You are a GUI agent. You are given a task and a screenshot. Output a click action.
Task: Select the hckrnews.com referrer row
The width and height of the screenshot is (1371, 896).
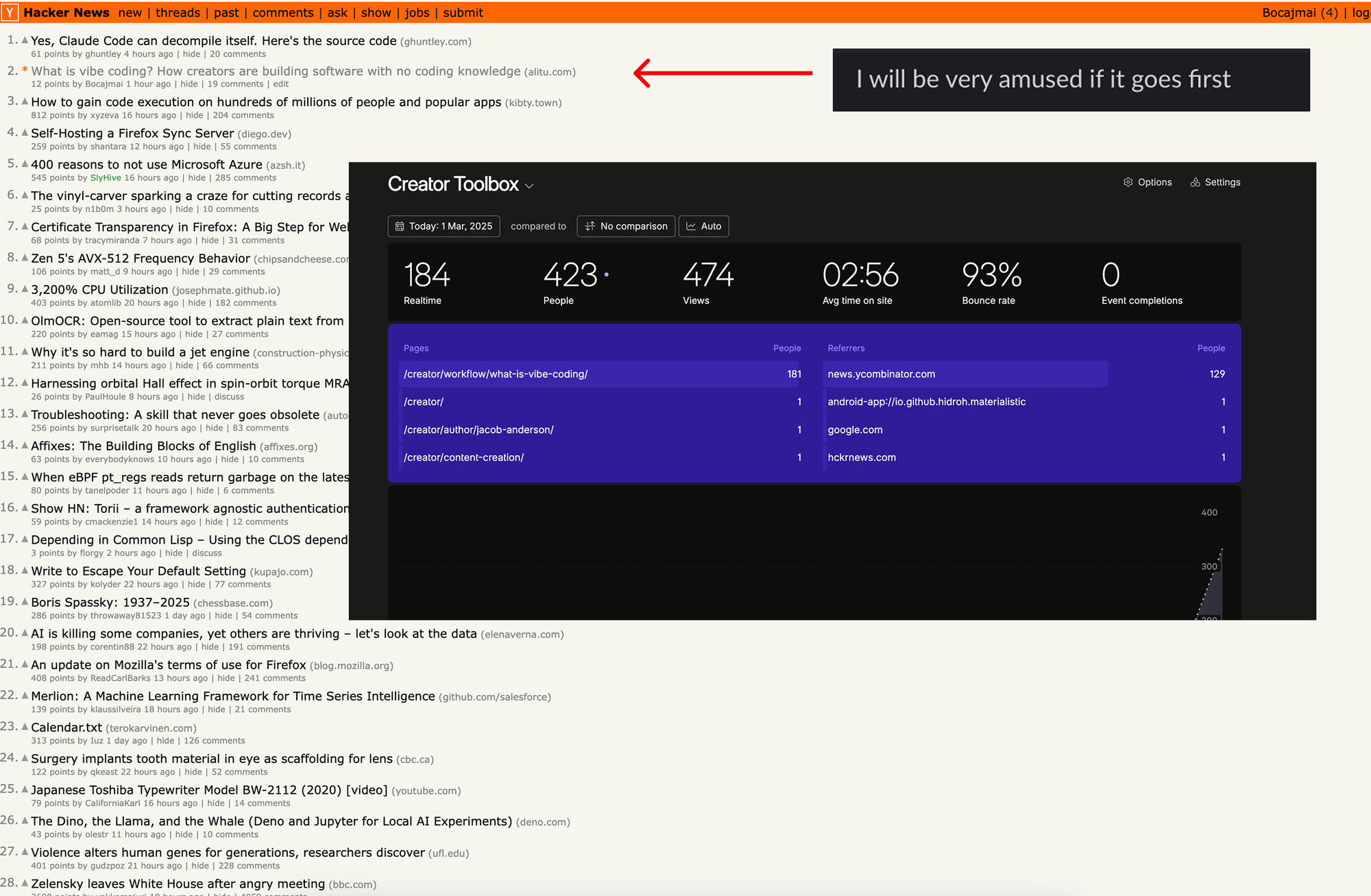tap(1026, 457)
